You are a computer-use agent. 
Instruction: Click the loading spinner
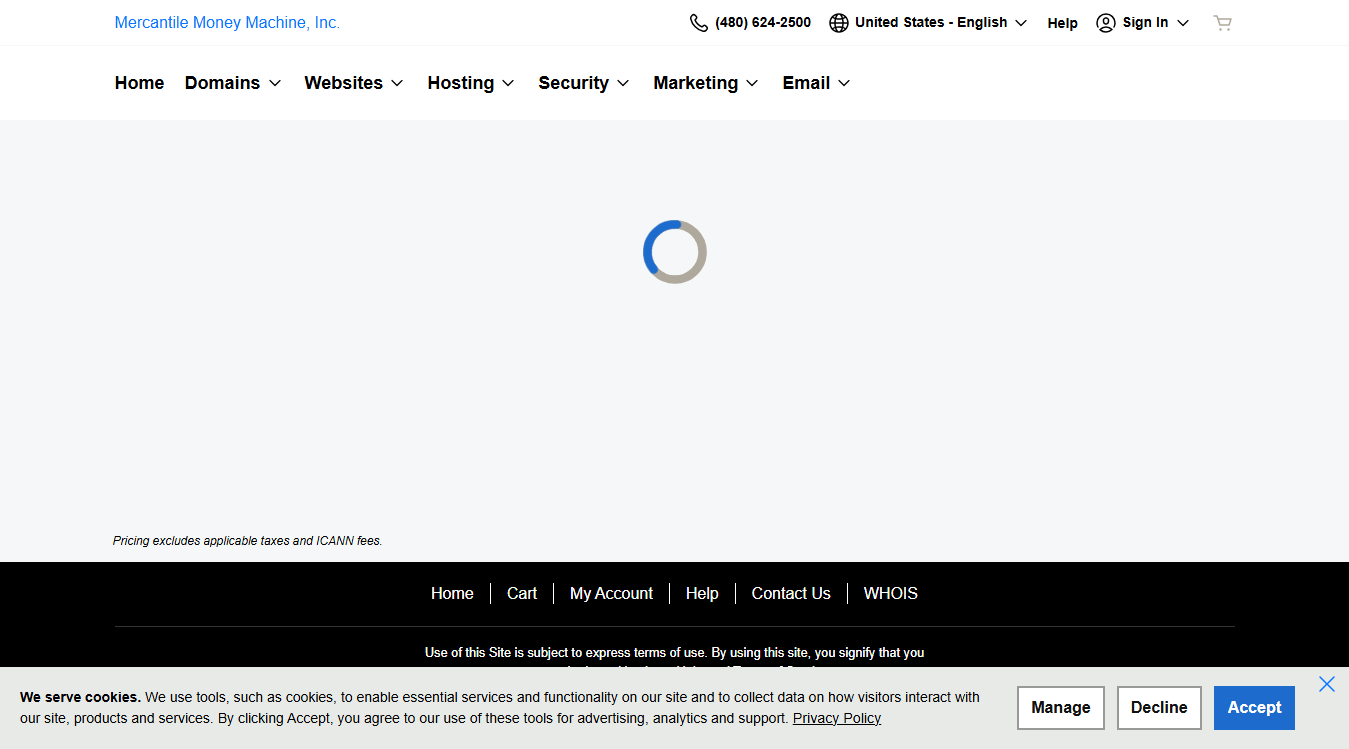click(675, 252)
